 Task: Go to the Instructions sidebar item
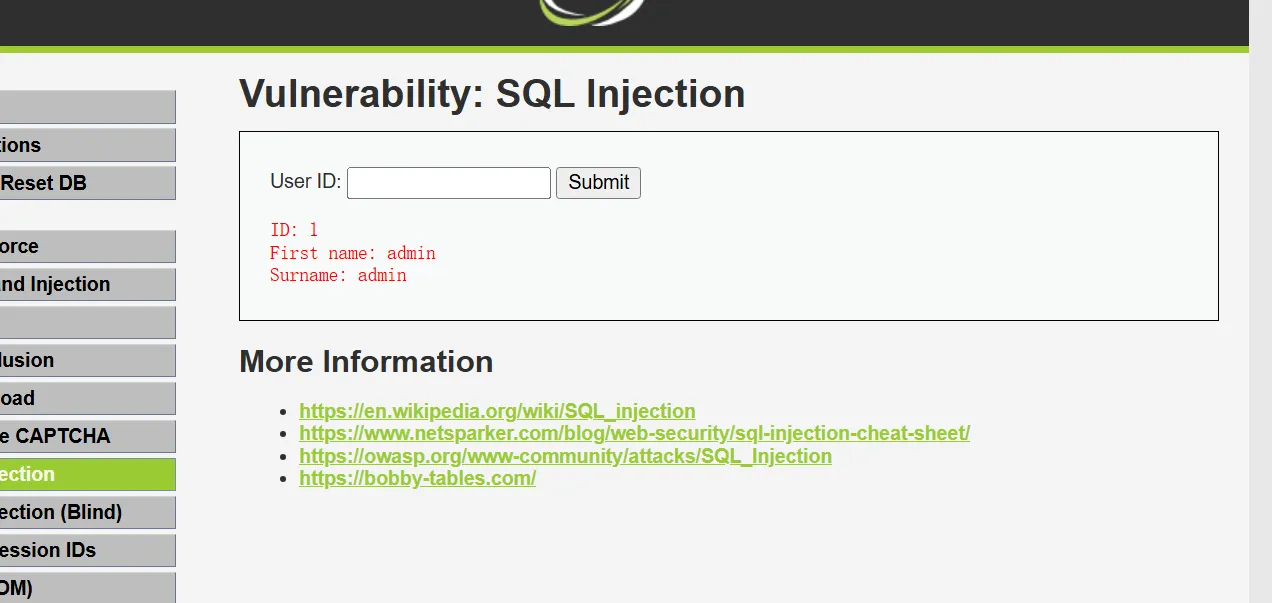click(87, 145)
